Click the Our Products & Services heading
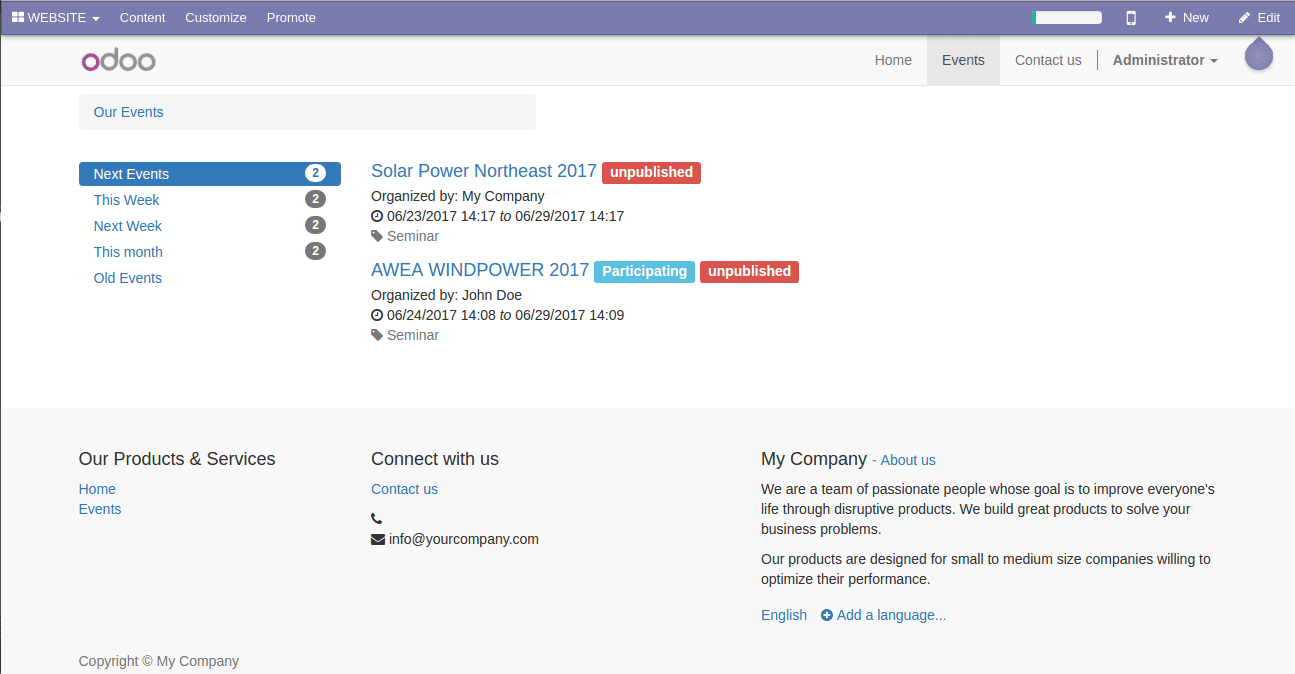1295x674 pixels. click(177, 459)
